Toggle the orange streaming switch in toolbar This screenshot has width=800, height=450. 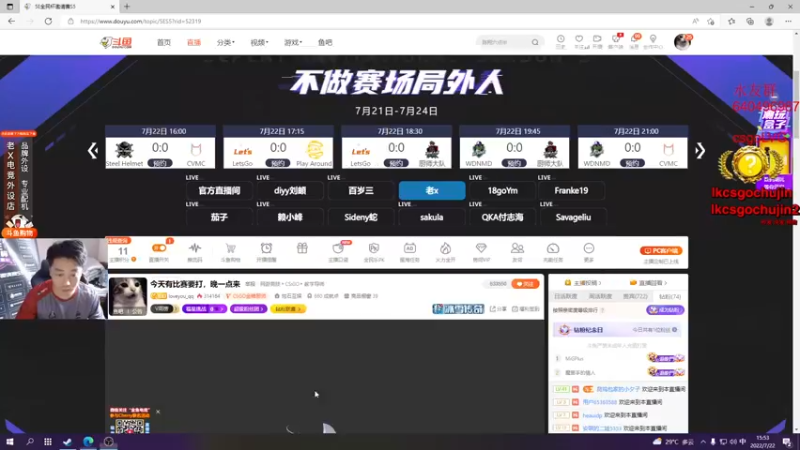(x=159, y=248)
